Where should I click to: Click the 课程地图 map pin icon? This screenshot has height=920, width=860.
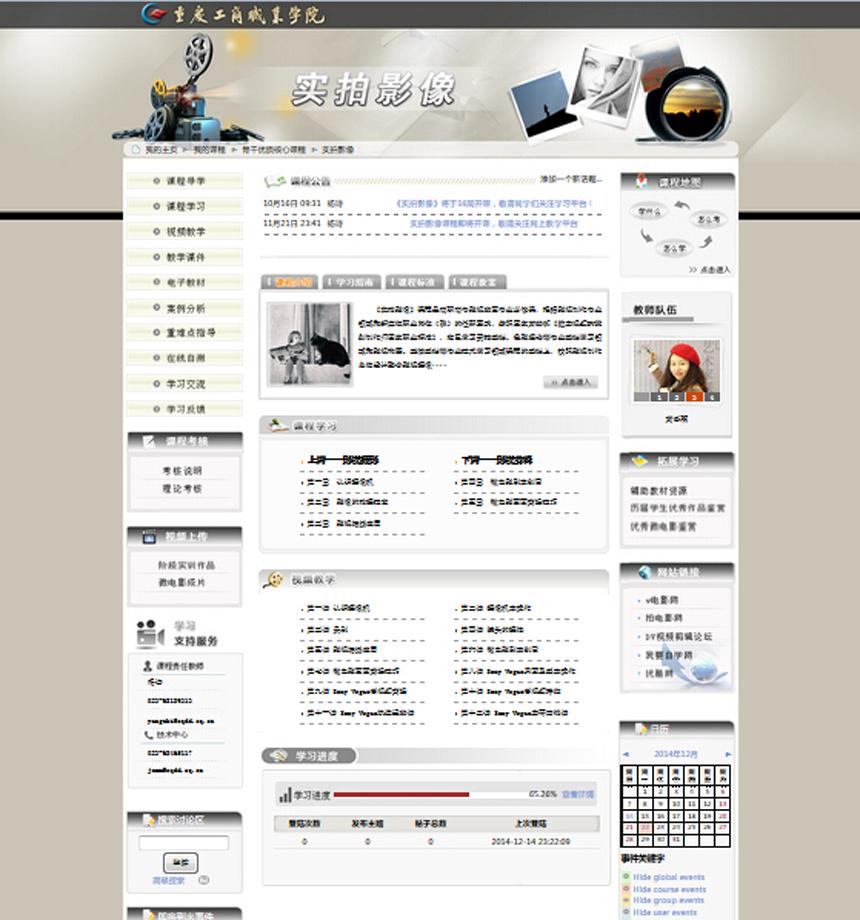(x=641, y=182)
